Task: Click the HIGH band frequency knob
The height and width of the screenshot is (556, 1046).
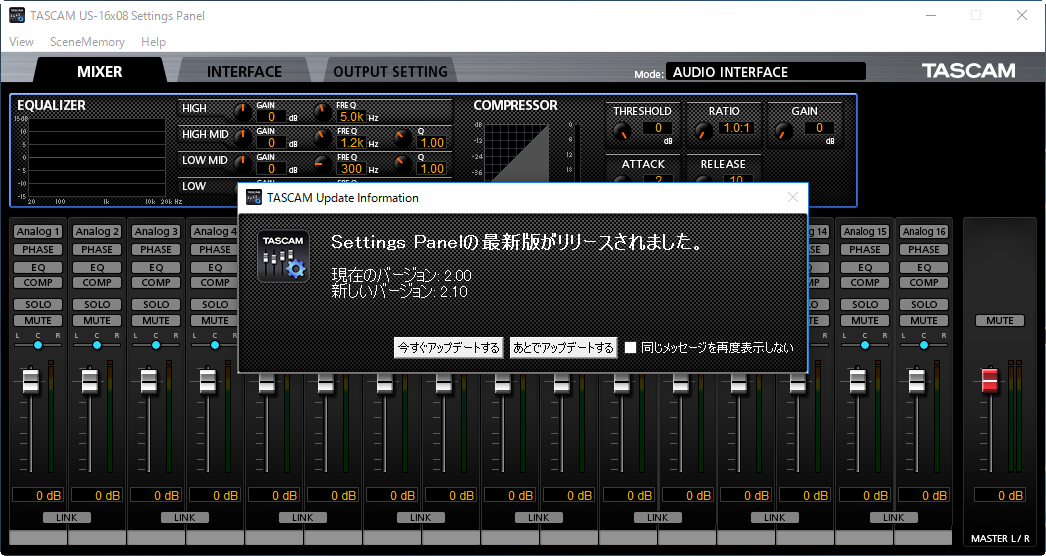Action: (323, 112)
